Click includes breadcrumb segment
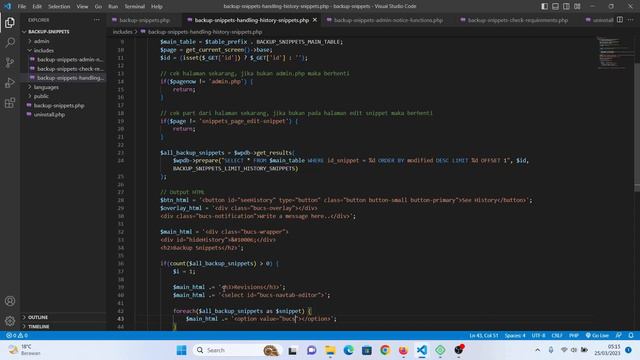The width and height of the screenshot is (640, 360). point(122,32)
